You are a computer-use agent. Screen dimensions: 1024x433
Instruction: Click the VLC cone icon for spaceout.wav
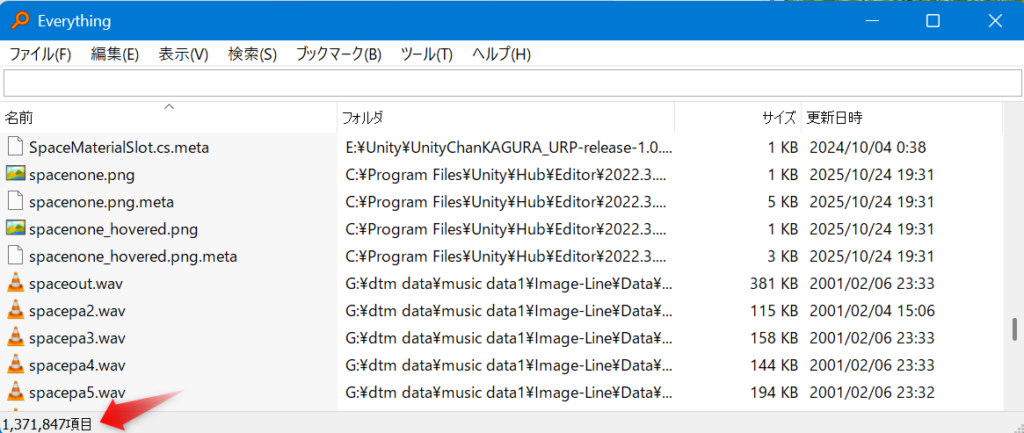pos(15,283)
